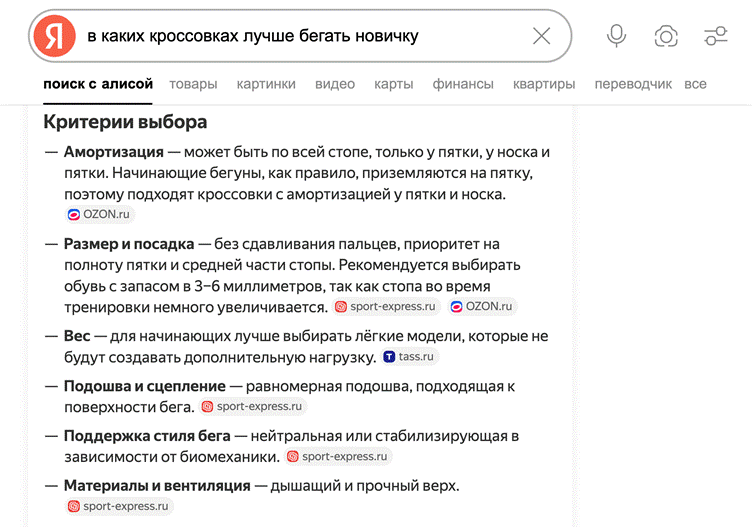
Task: Open tass.ru source link
Action: pyautogui.click(x=410, y=357)
